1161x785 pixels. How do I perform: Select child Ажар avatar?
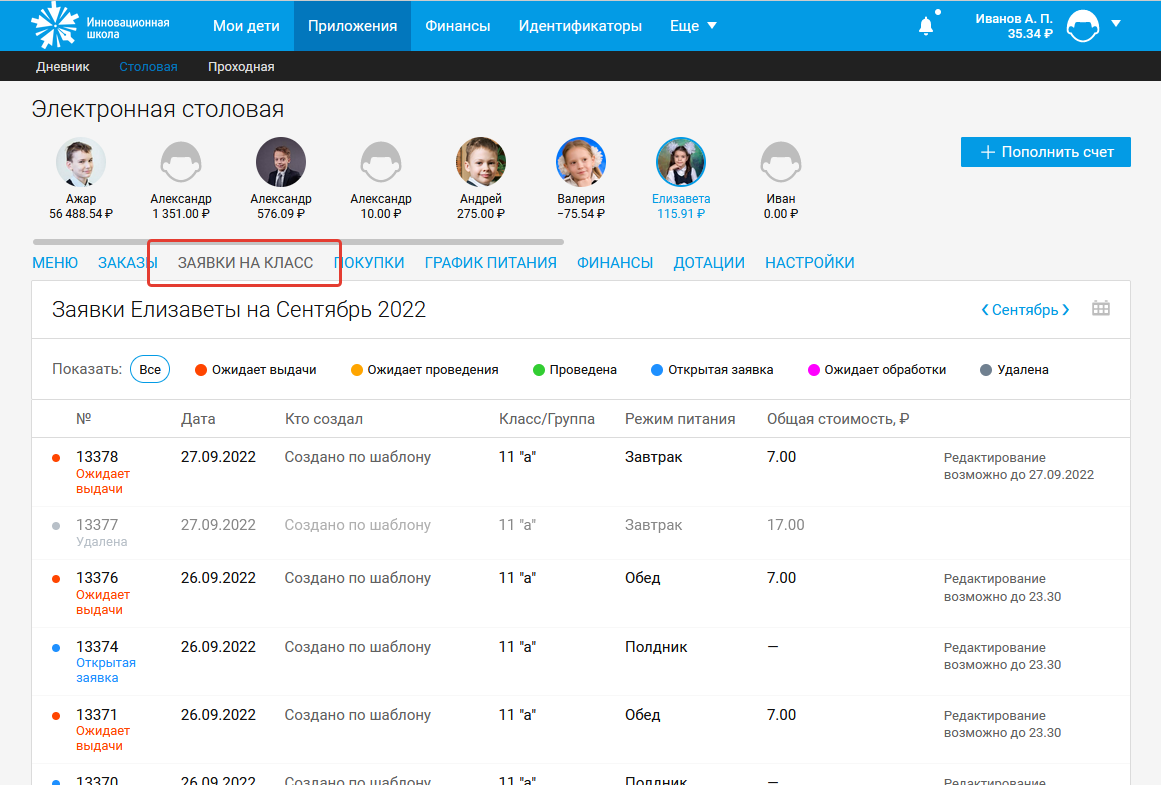tap(81, 162)
